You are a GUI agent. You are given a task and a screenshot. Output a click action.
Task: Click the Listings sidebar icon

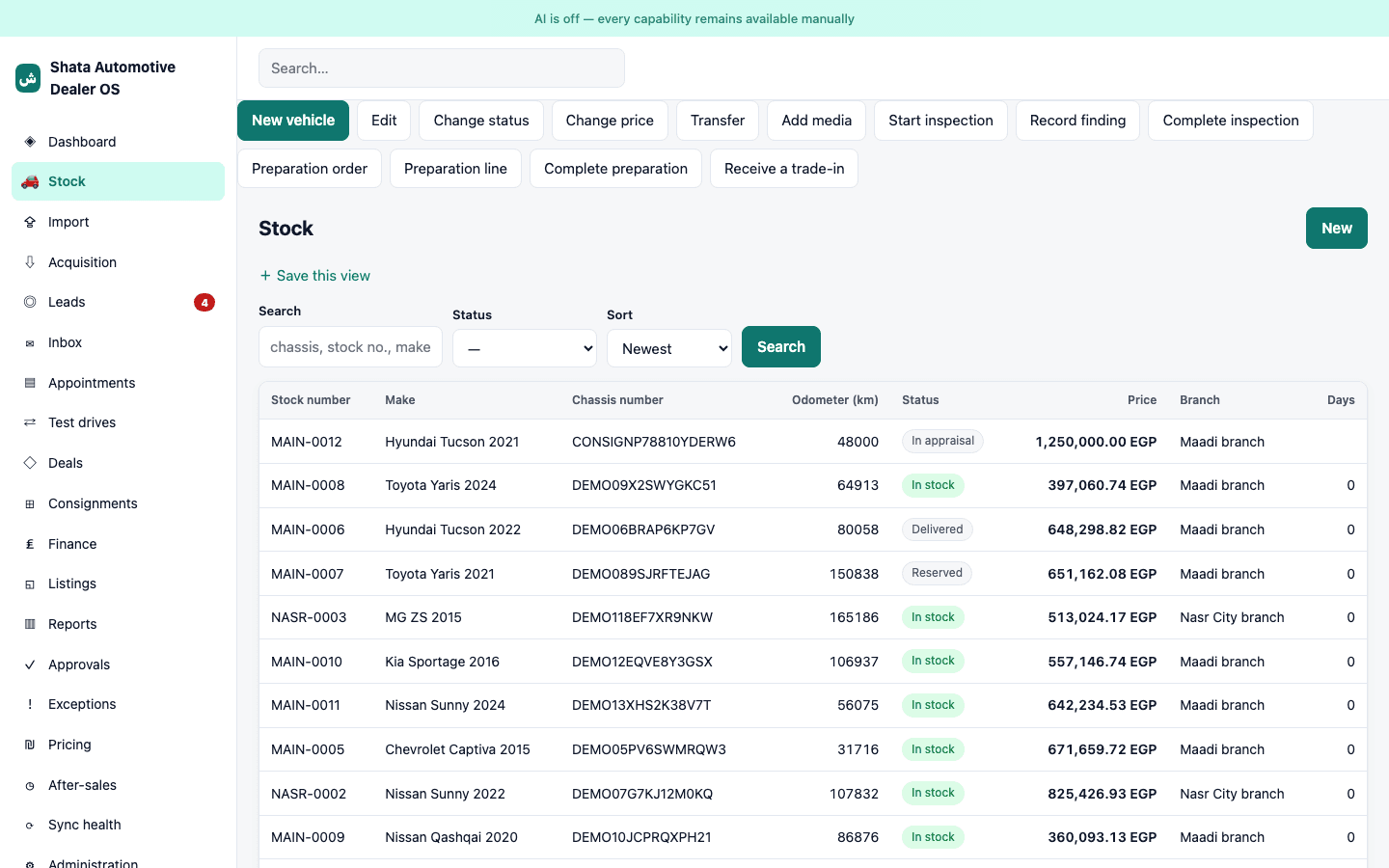pyautogui.click(x=30, y=583)
